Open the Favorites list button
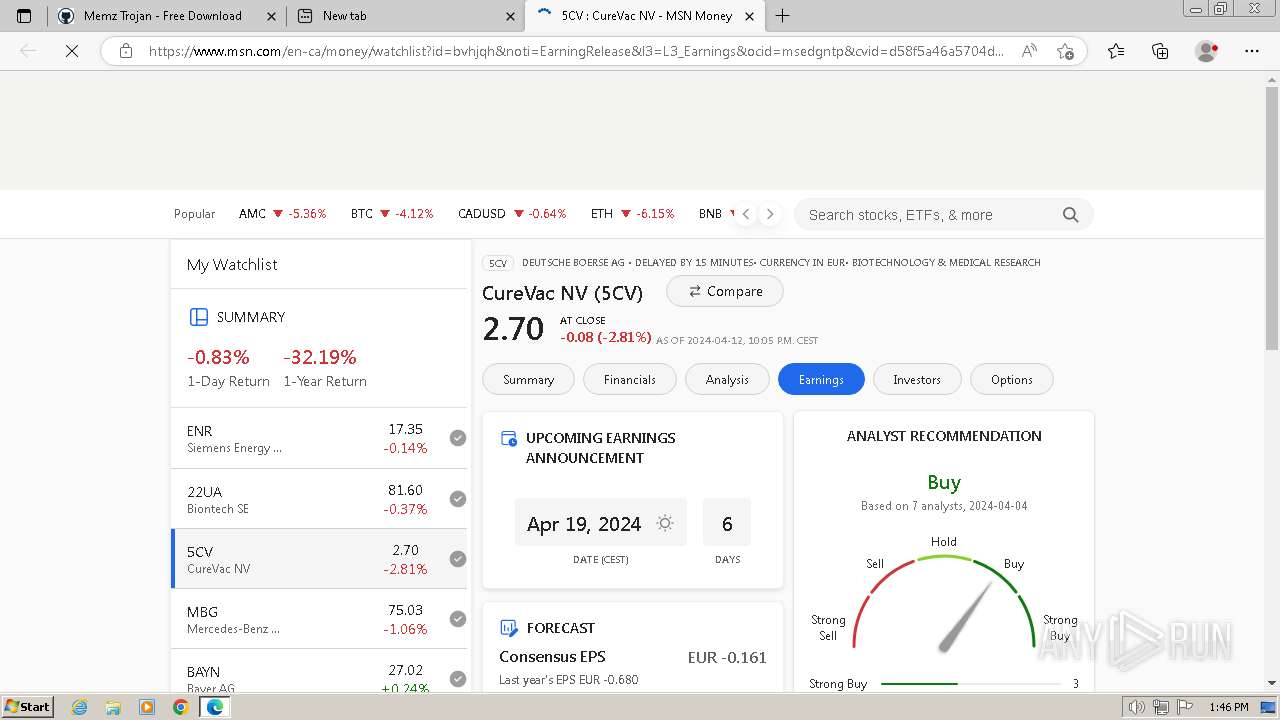The width and height of the screenshot is (1280, 720). (x=1116, y=51)
